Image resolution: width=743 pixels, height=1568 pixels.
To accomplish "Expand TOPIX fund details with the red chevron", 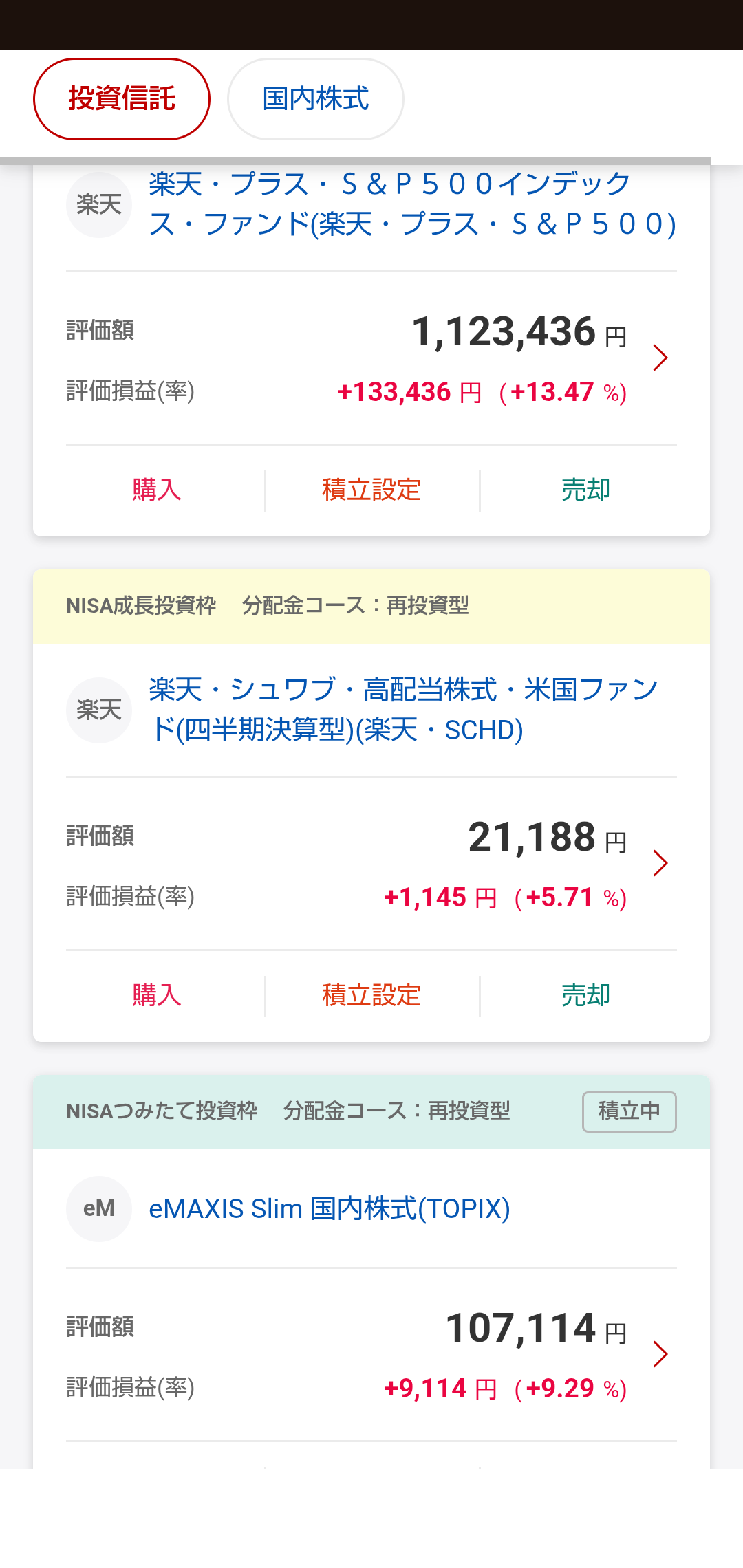I will coord(660,1353).
